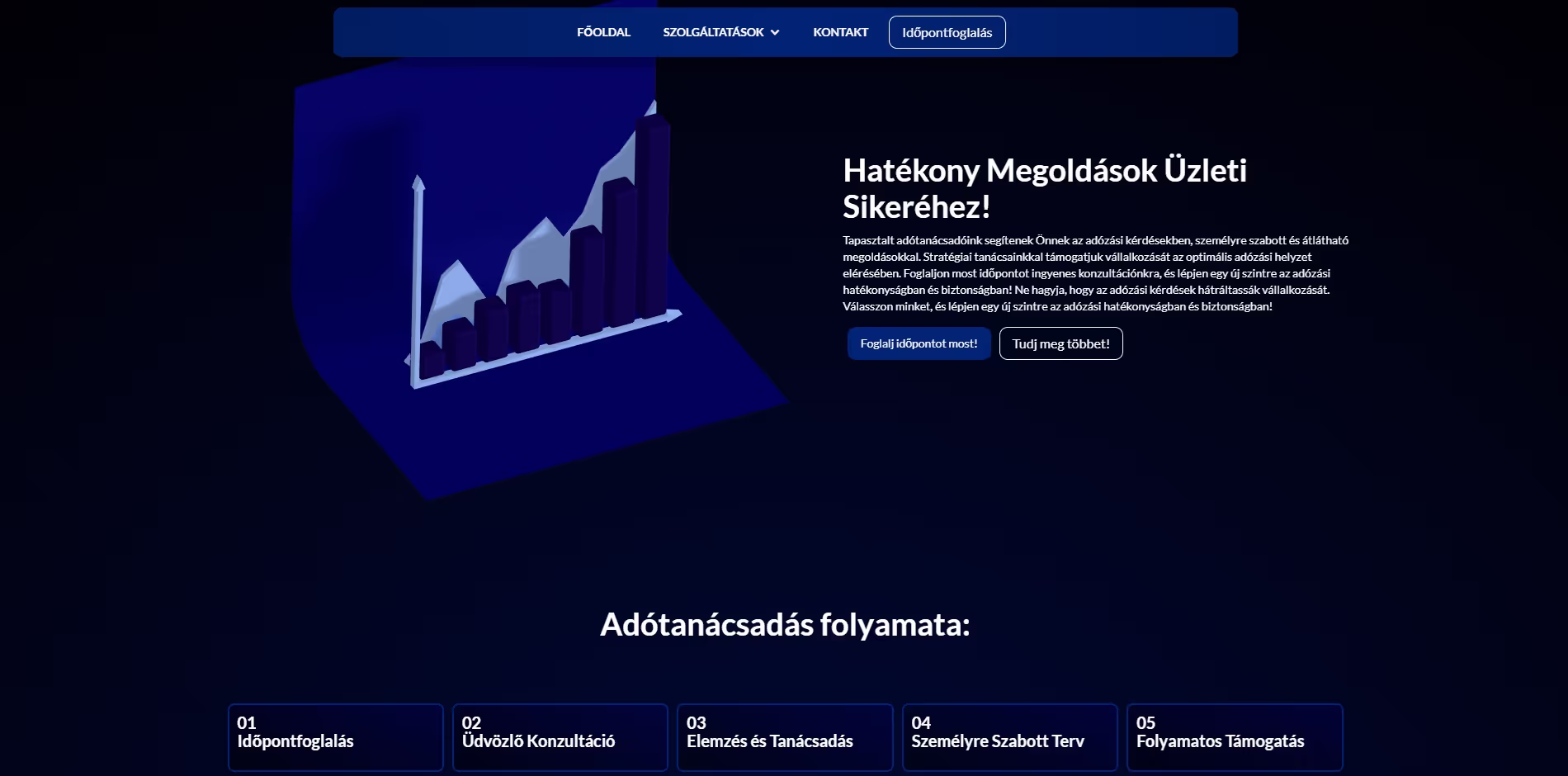Viewport: 1568px width, 776px height.
Task: Select the '02 Üdvözlő Konzultáció' step card
Action: click(x=560, y=737)
